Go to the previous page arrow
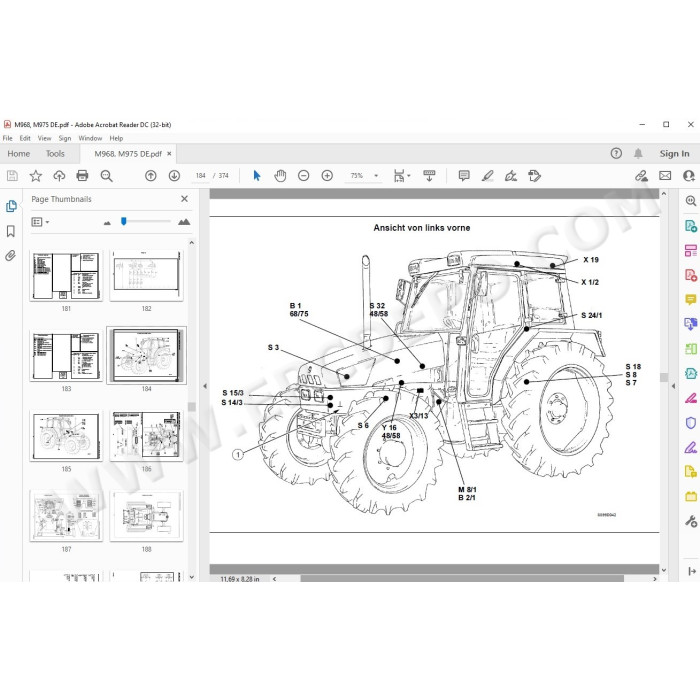This screenshot has height=700, width=700. (151, 176)
